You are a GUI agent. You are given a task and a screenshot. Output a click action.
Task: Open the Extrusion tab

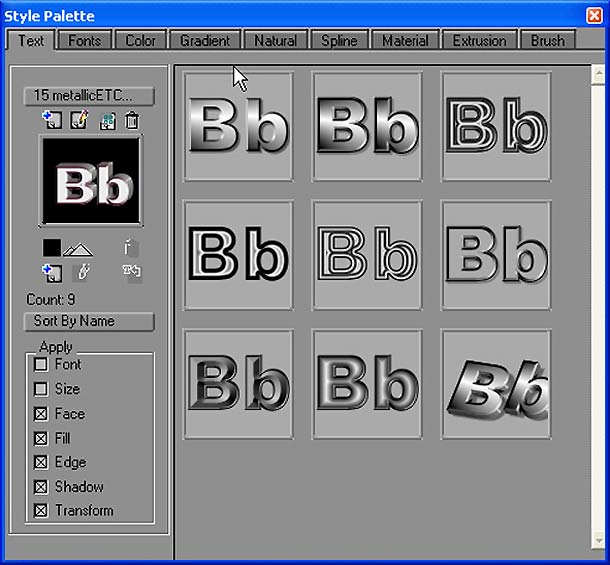click(480, 41)
